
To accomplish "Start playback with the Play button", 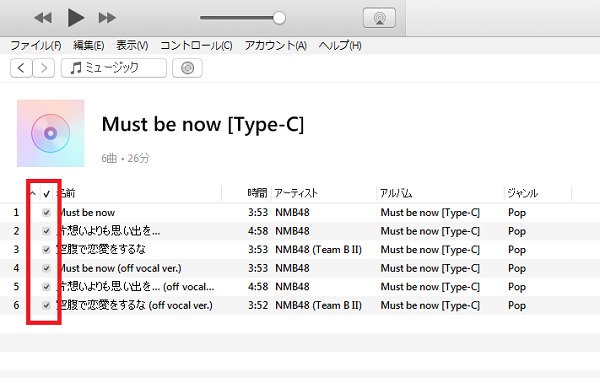I will click(76, 18).
